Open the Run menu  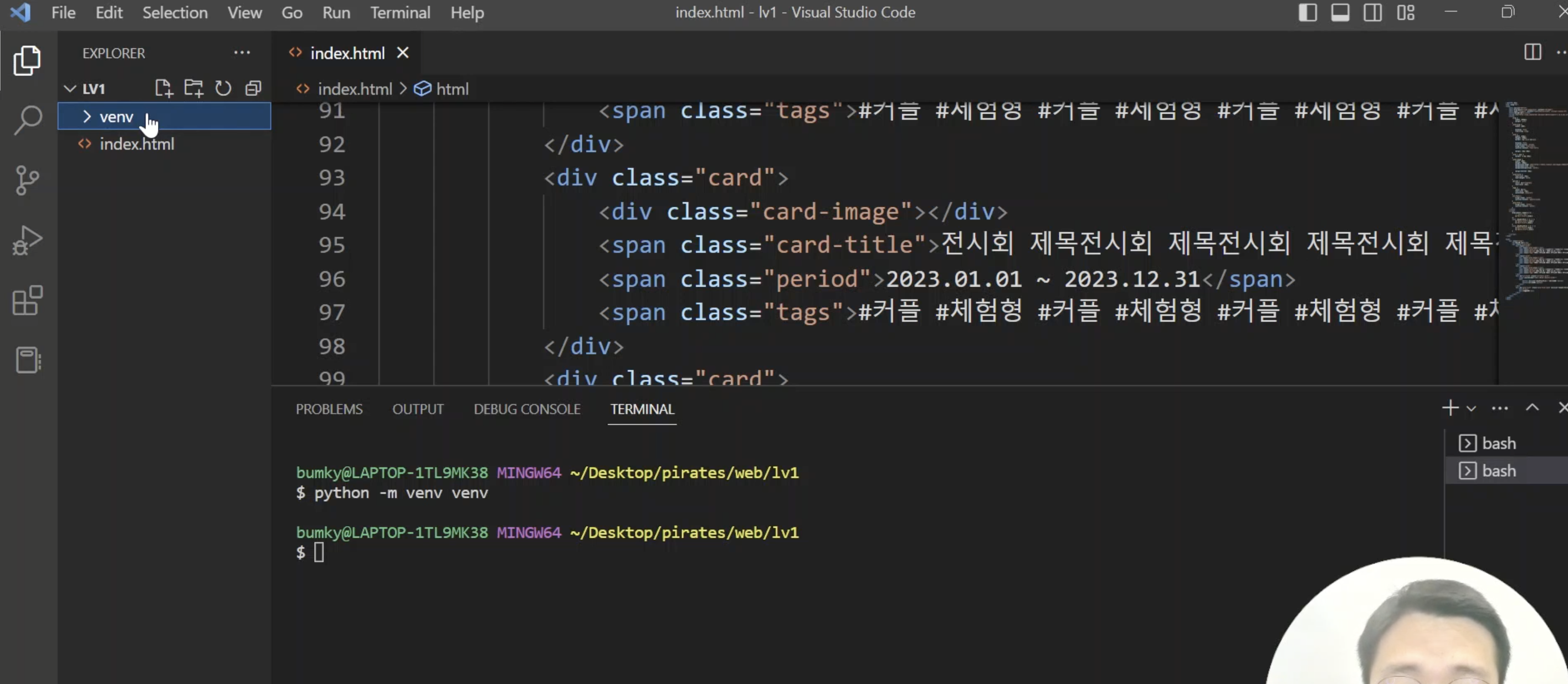point(336,12)
